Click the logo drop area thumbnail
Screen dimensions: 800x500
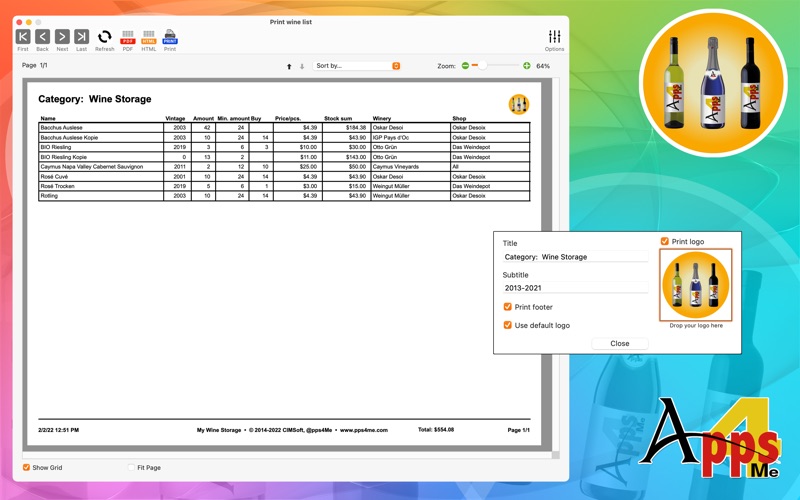[x=695, y=285]
